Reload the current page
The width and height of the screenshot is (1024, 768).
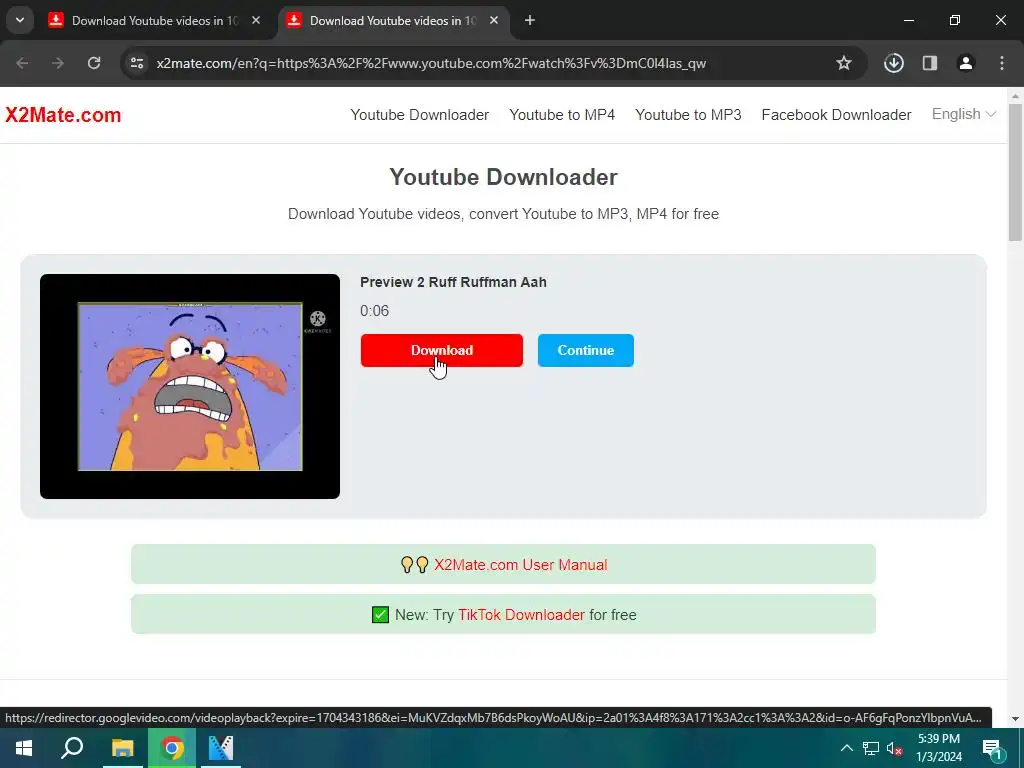(94, 63)
